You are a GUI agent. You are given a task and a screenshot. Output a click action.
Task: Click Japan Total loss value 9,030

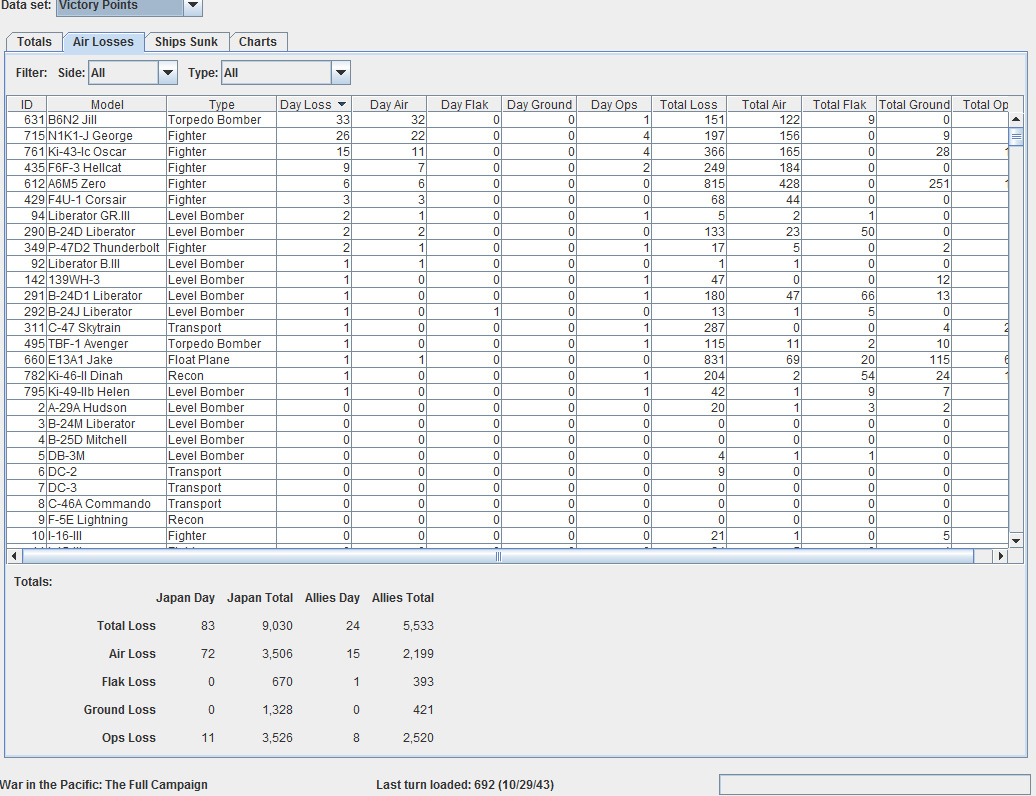click(x=277, y=626)
